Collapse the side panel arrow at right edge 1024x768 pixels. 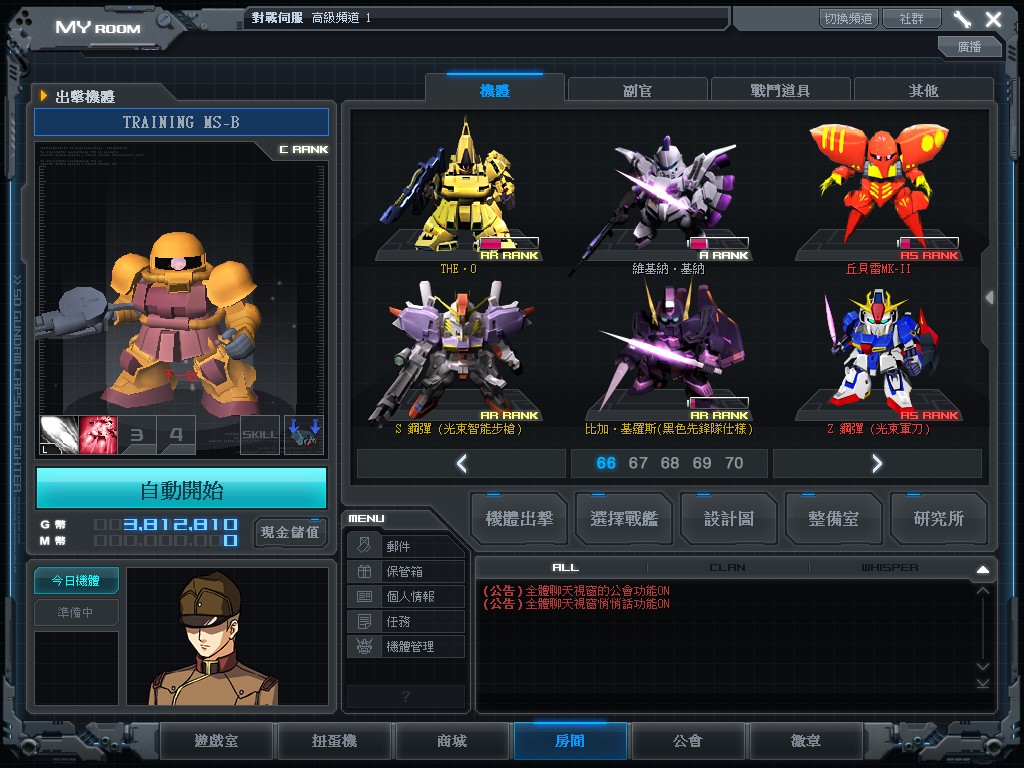click(x=990, y=298)
